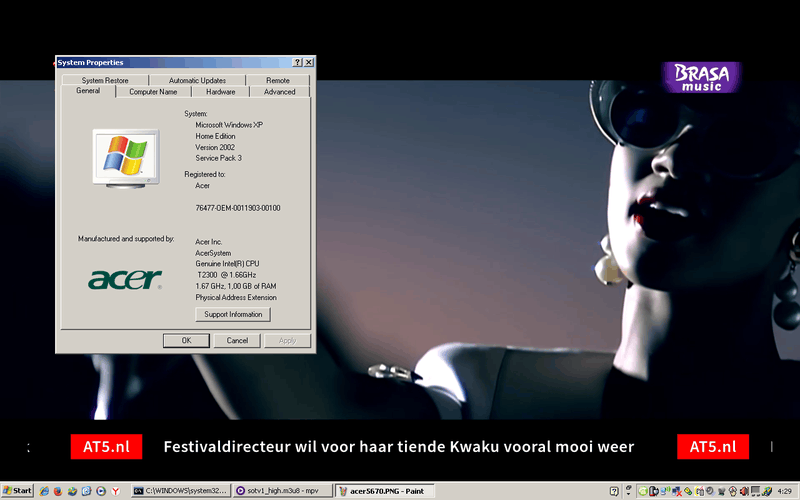
Task: Click the green phone icon in the system tray
Action: 643,491
